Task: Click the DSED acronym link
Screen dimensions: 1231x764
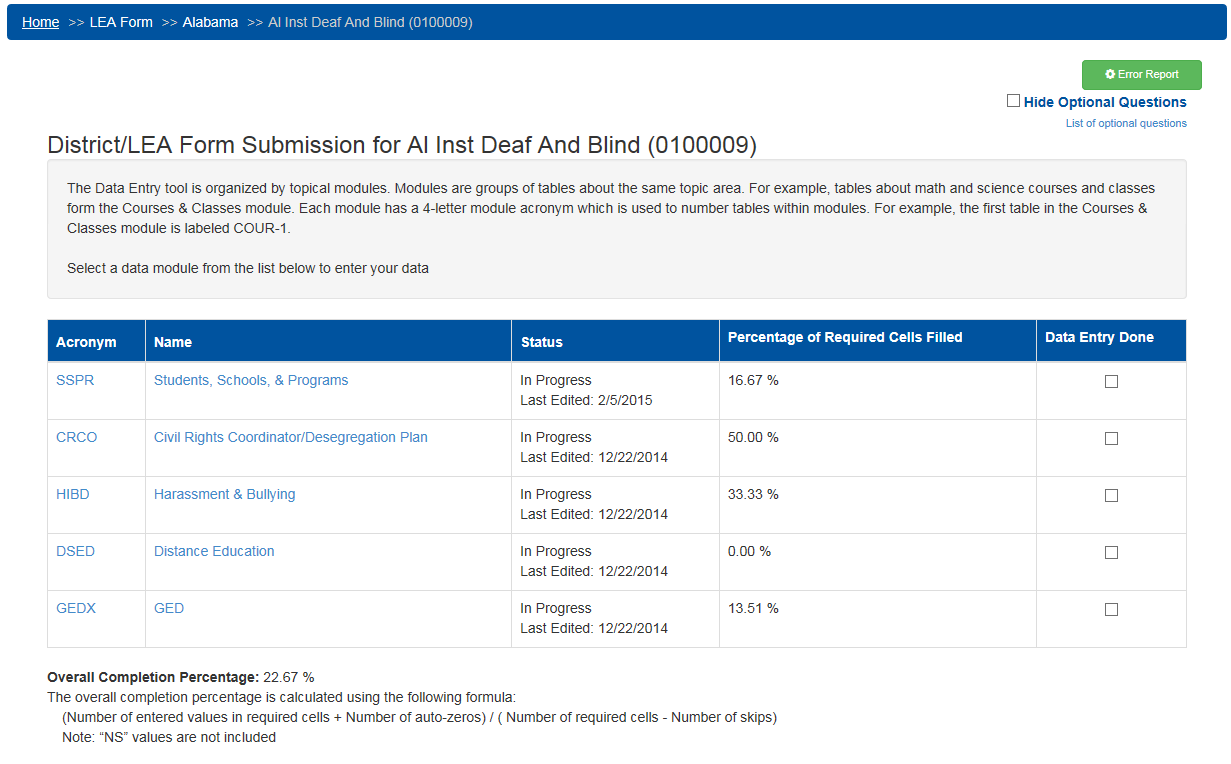Action: (x=76, y=552)
